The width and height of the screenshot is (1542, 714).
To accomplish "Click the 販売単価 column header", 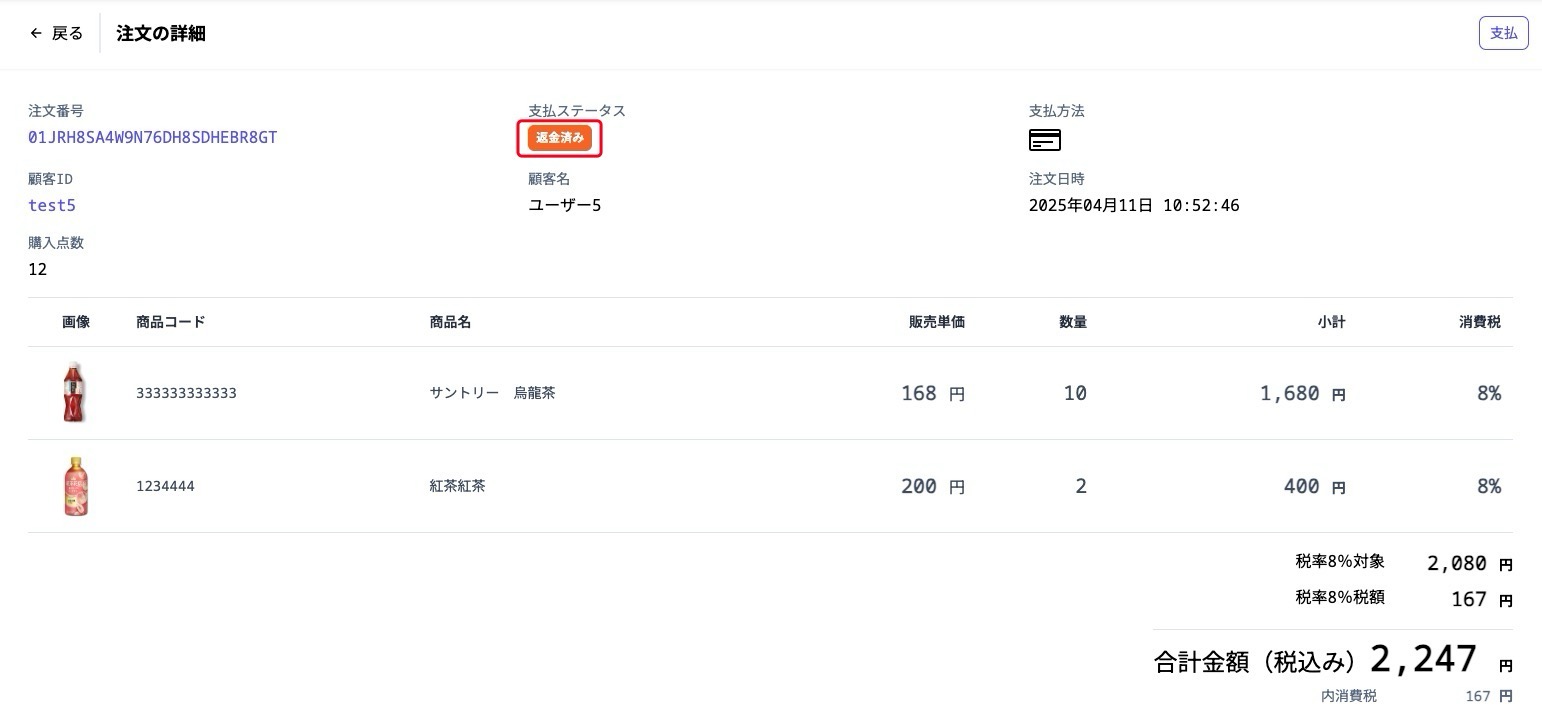I will pos(936,322).
